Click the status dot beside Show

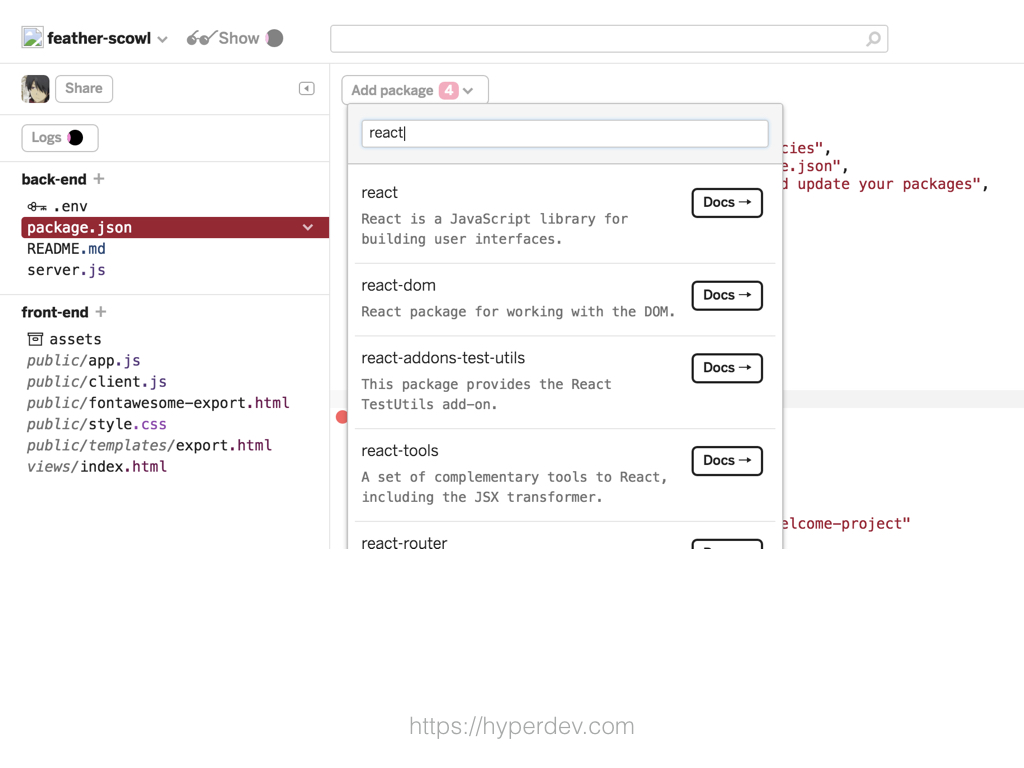pyautogui.click(x=275, y=38)
